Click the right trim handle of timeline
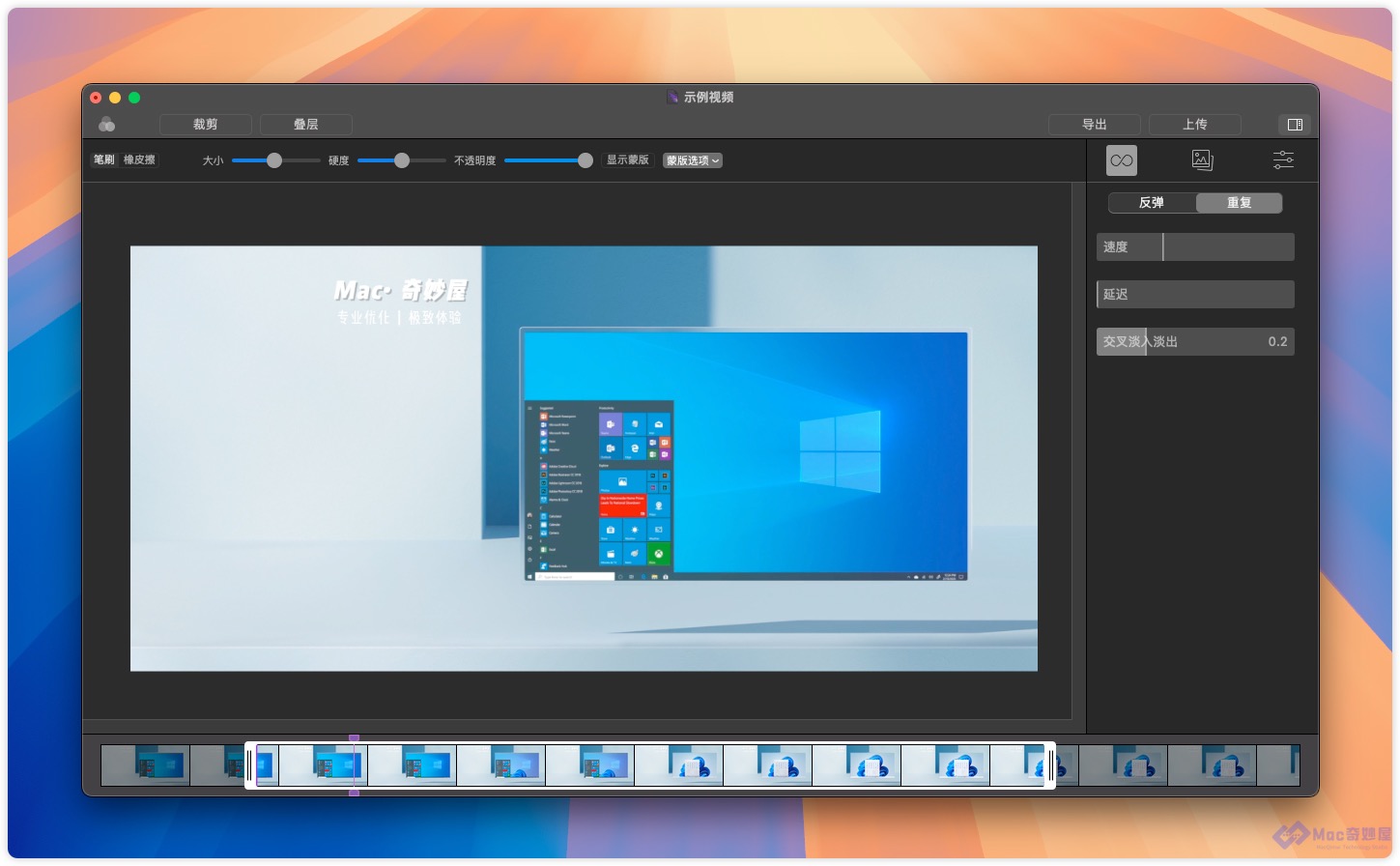Viewport: 1400px width, 866px height. pyautogui.click(x=1050, y=765)
